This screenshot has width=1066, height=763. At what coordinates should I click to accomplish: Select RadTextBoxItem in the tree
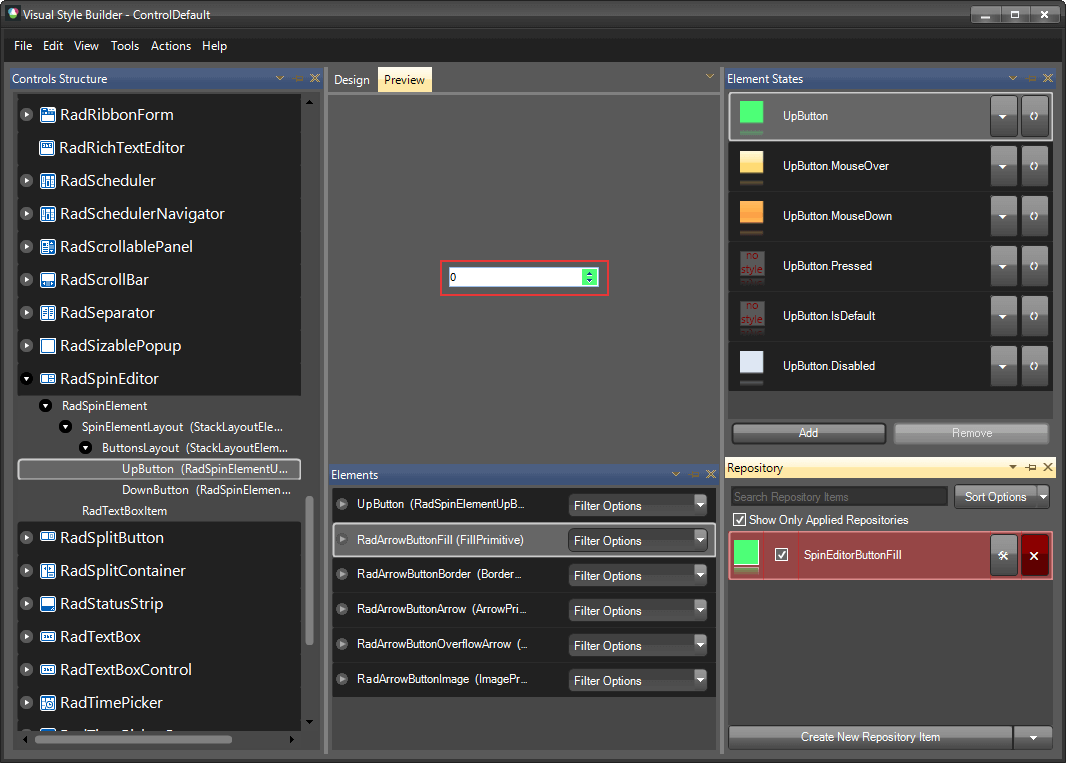[124, 511]
